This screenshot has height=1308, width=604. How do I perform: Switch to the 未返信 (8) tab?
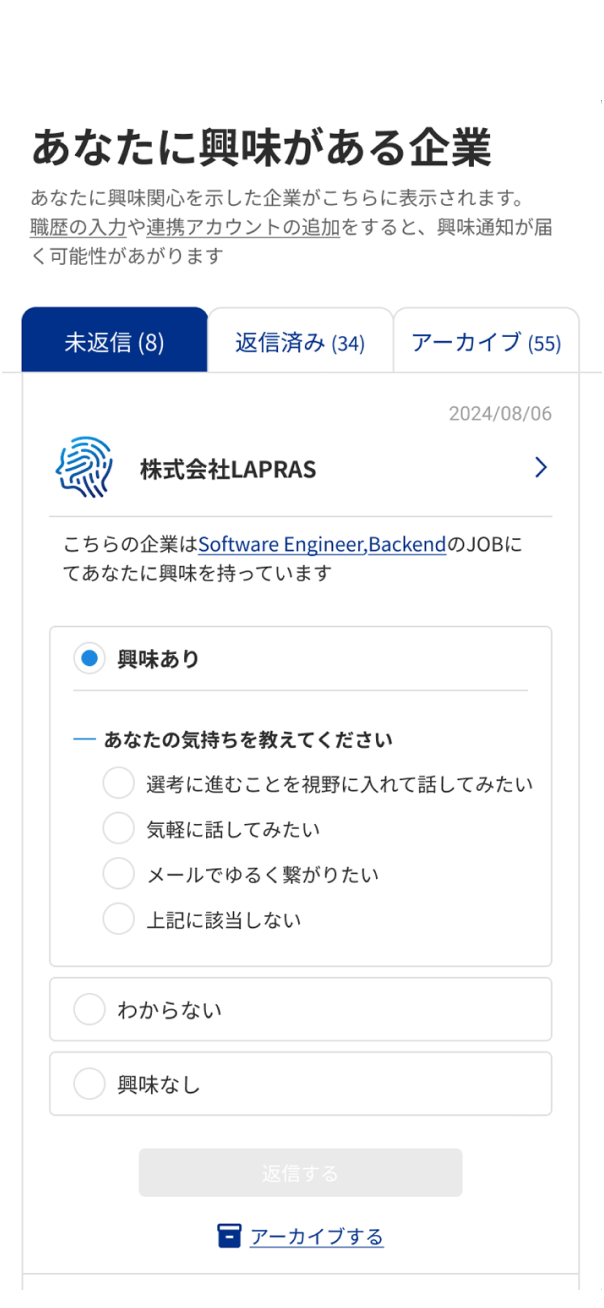coord(114,342)
